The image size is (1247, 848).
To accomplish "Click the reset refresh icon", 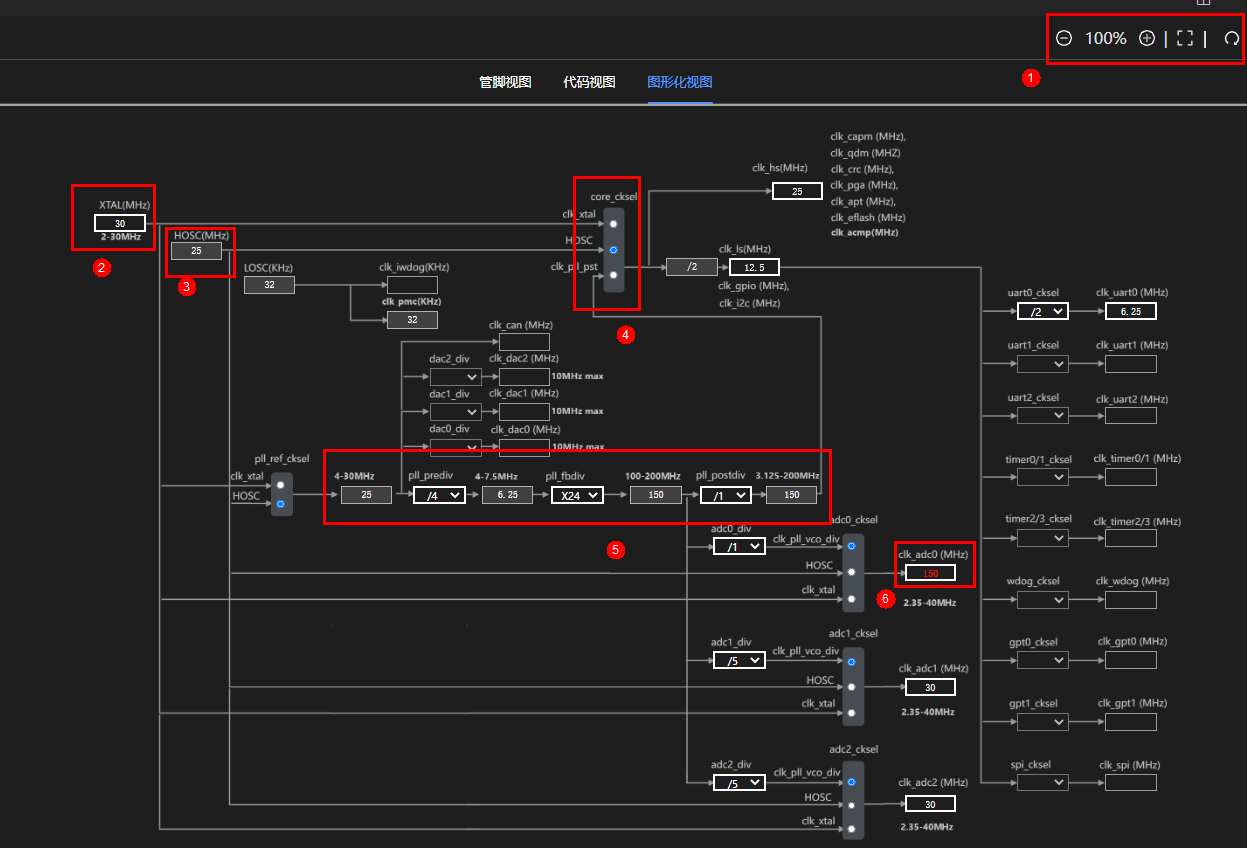I will [1232, 39].
